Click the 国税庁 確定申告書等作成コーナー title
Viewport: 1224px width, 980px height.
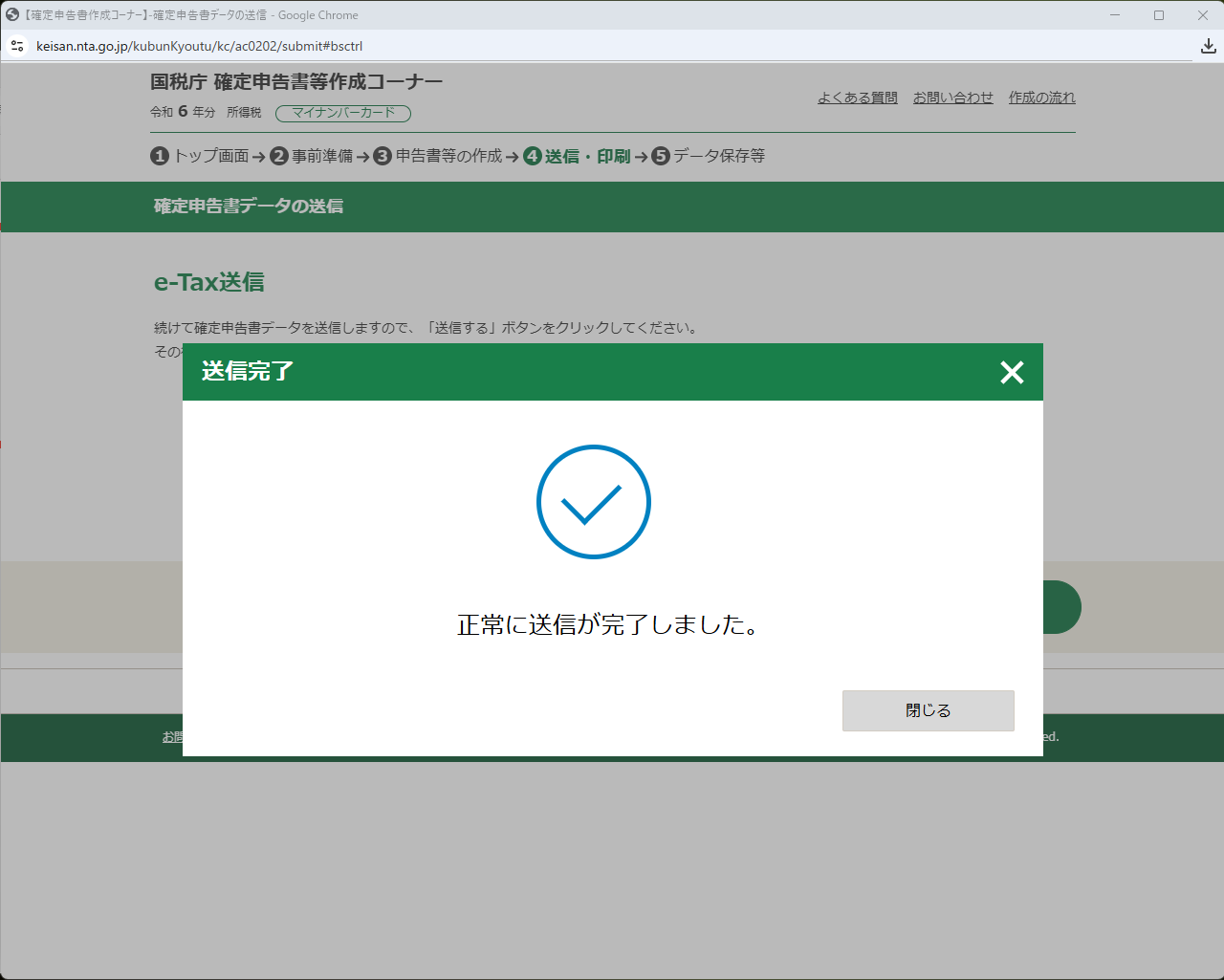pos(296,82)
